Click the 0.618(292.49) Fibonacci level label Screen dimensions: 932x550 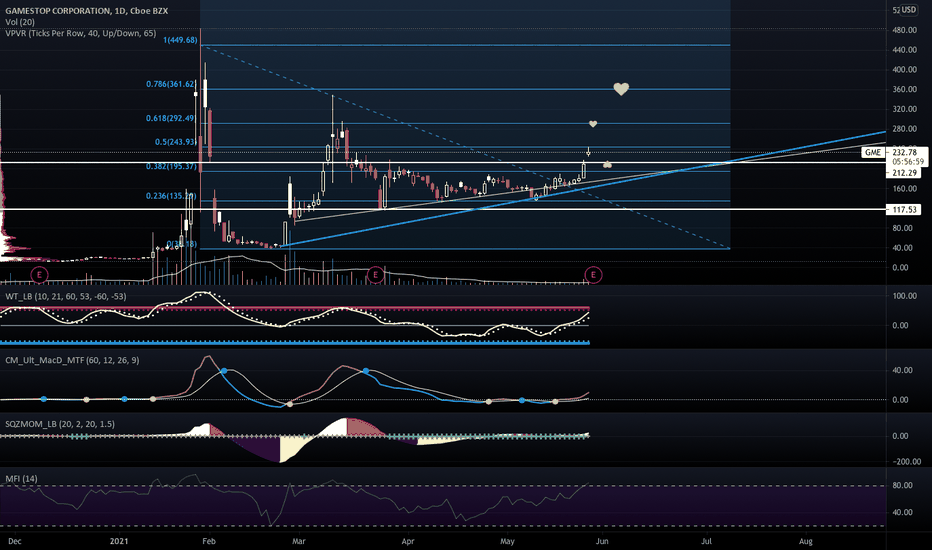tap(171, 118)
